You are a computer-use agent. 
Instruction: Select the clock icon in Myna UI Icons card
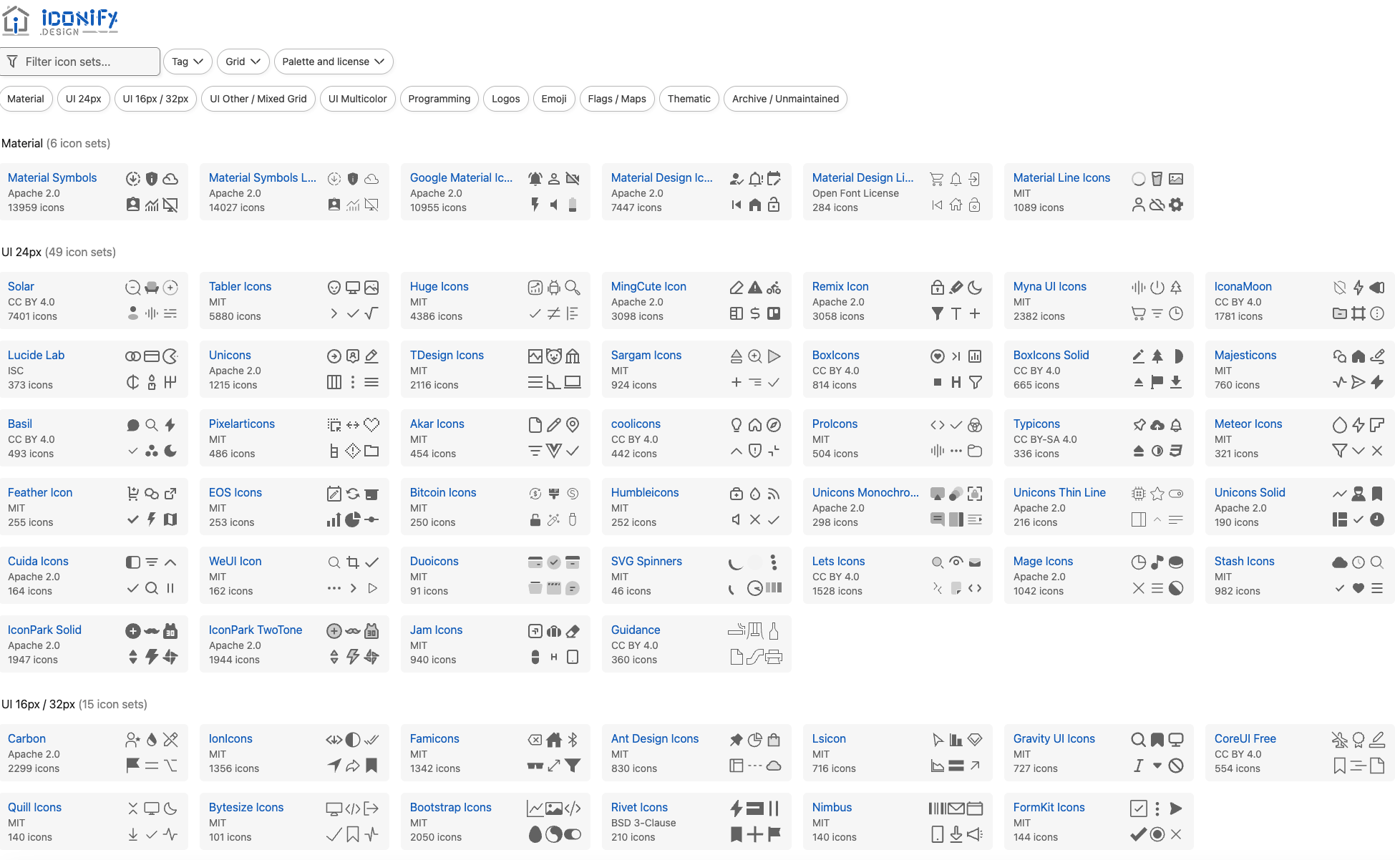pyautogui.click(x=1176, y=313)
